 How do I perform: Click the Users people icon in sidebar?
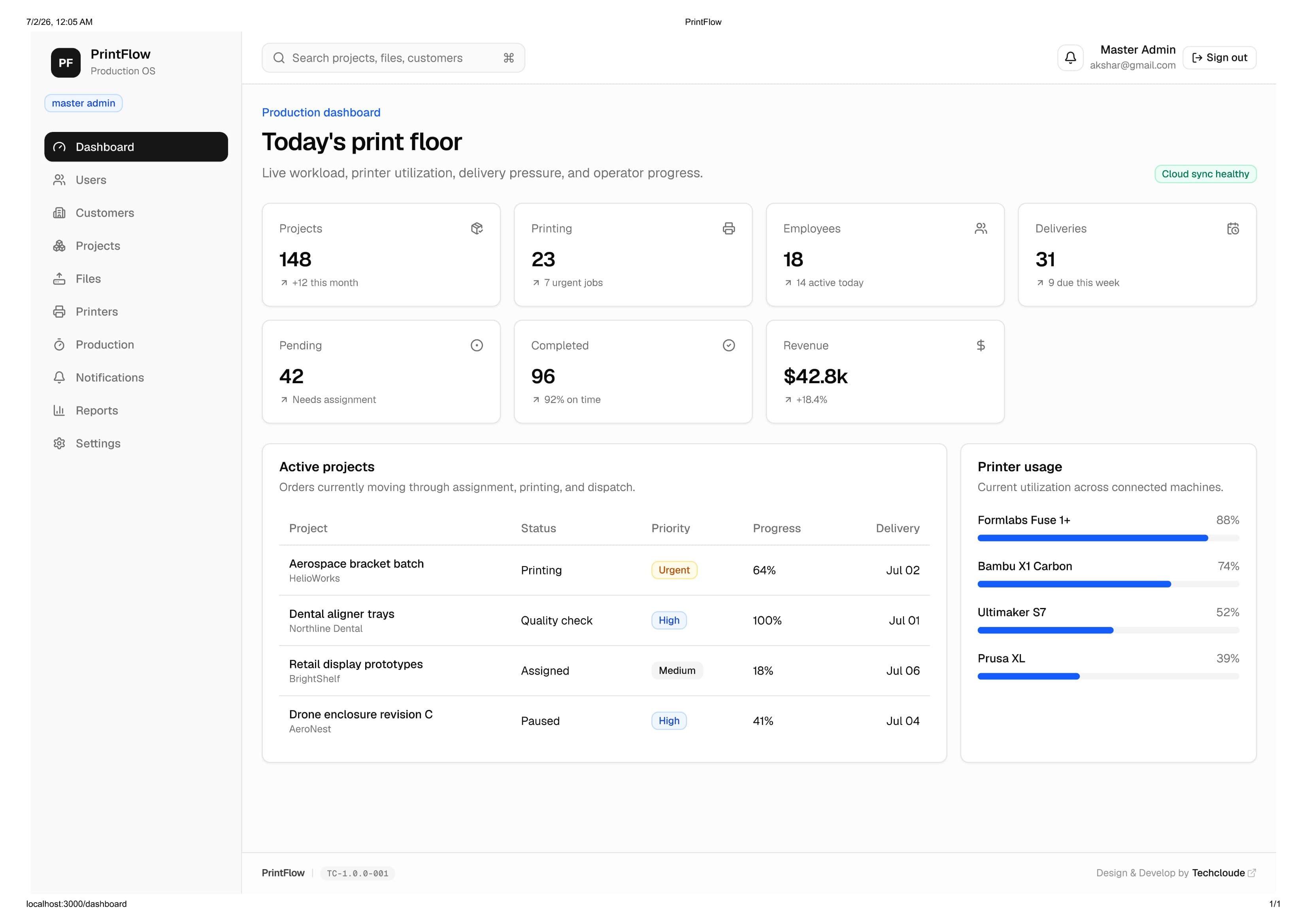point(59,181)
